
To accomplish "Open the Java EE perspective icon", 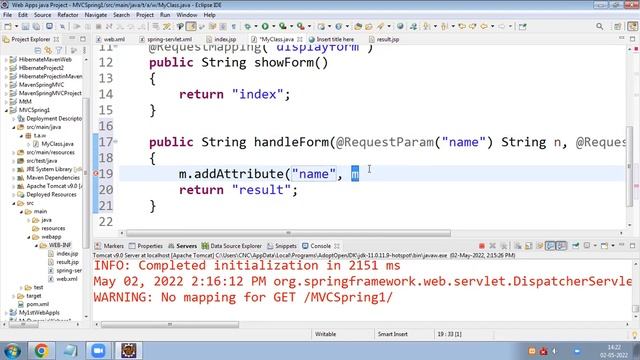I will tap(632, 27).
